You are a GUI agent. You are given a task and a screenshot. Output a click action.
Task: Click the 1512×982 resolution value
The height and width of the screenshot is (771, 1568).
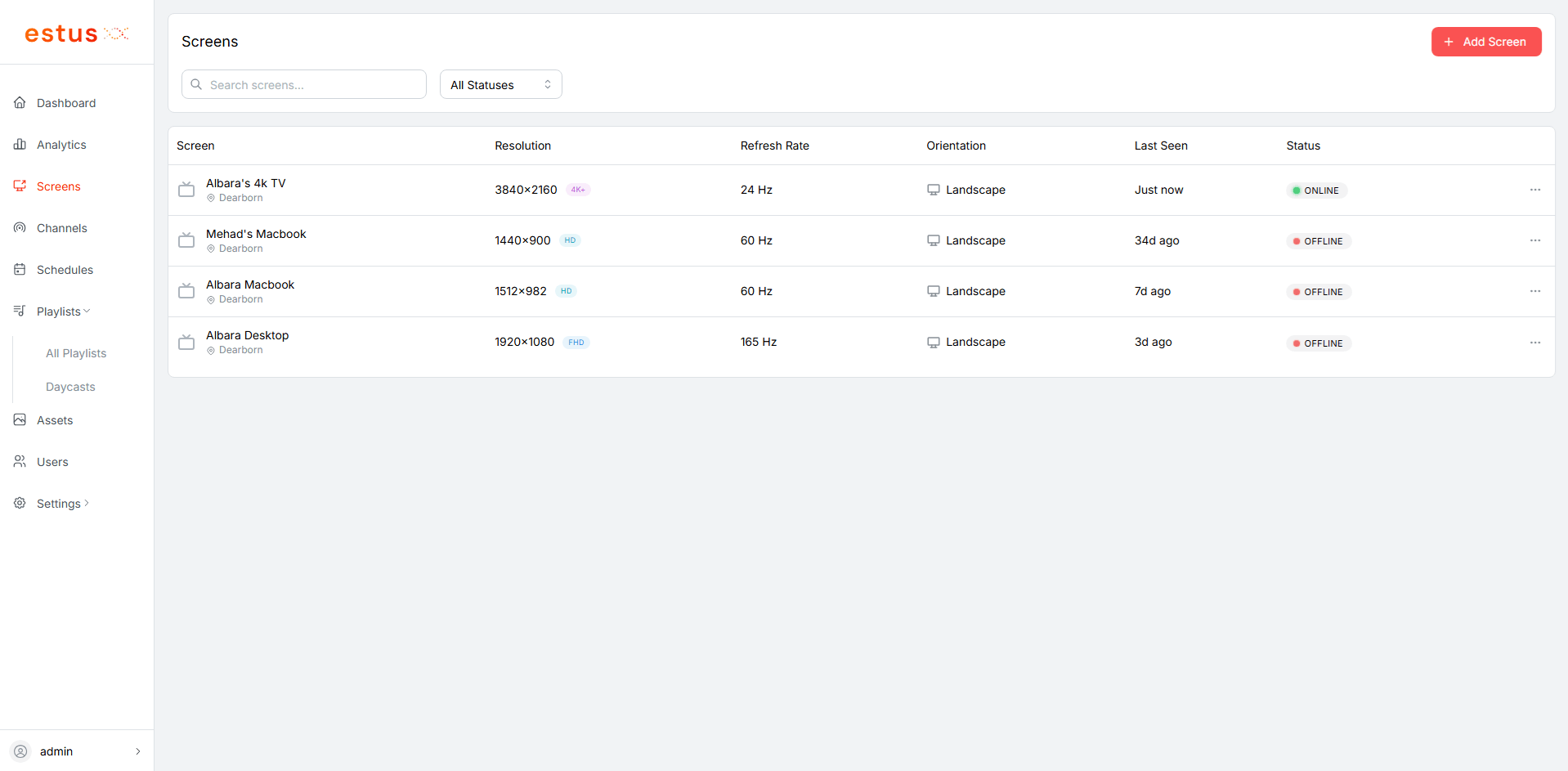(x=521, y=291)
